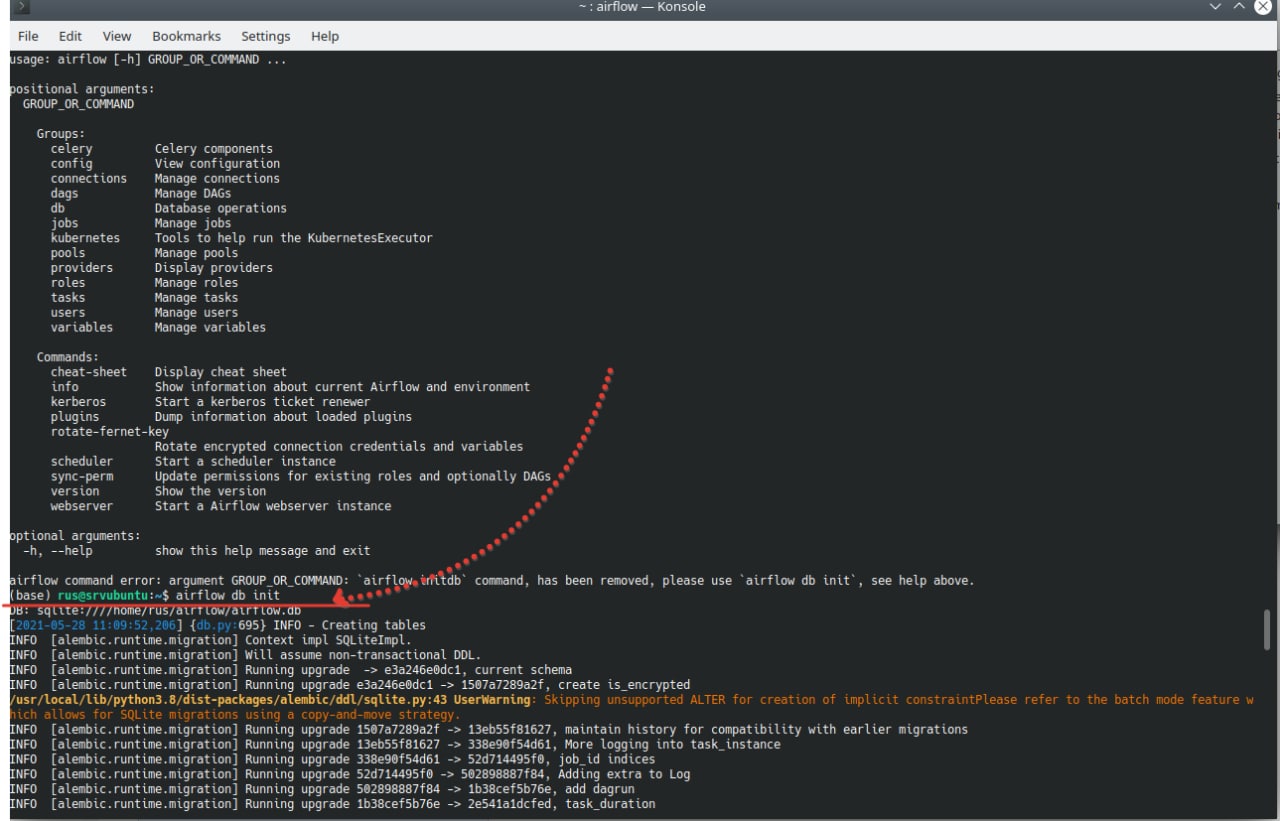
Task: Click the 'celery' group name
Action: click(x=71, y=149)
